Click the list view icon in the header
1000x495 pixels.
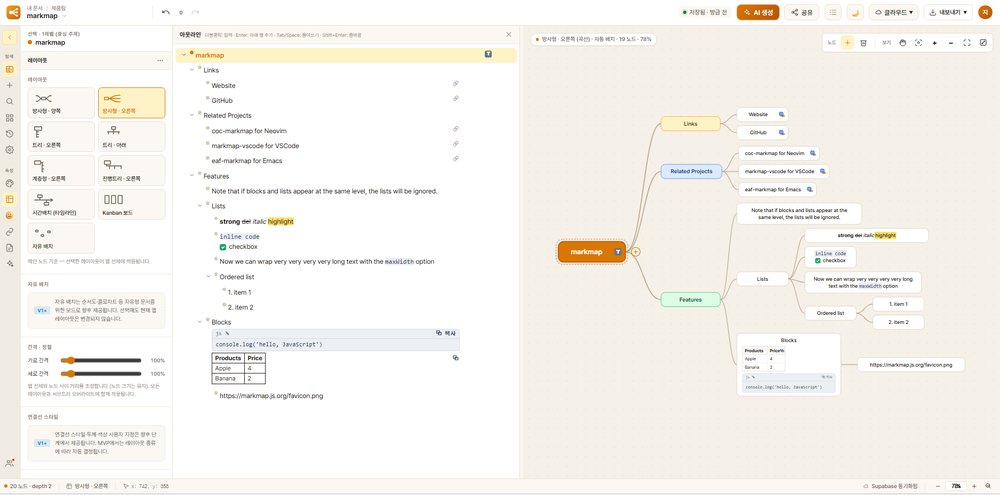[832, 12]
